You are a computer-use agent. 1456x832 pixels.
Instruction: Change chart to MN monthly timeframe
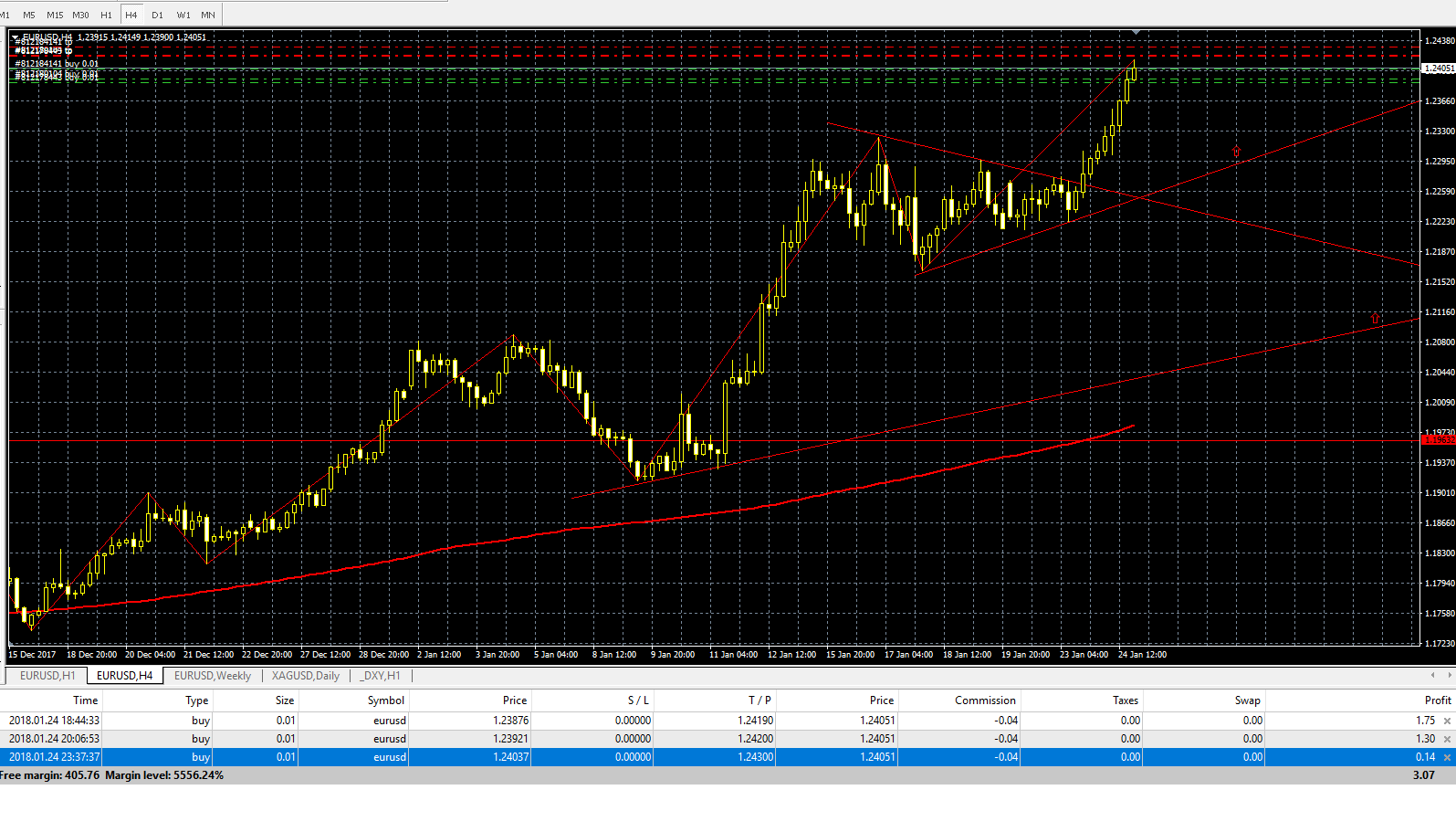point(208,15)
